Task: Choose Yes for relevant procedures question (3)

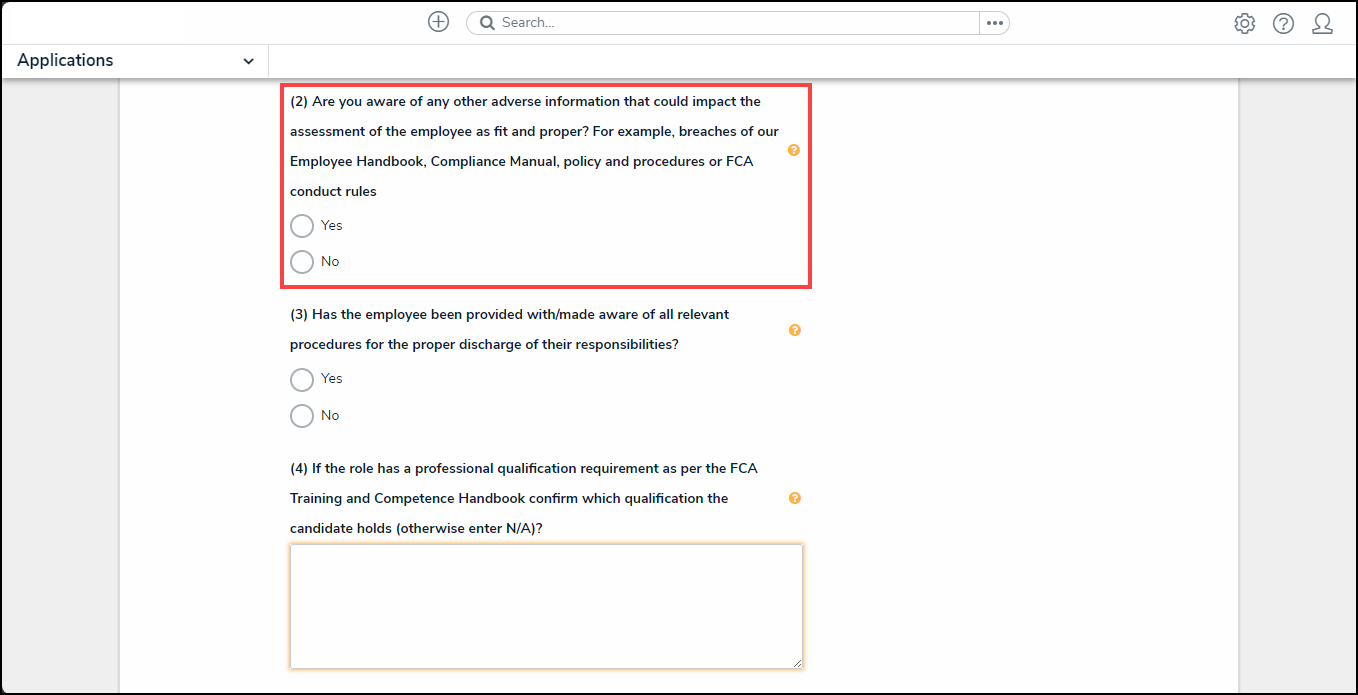Action: coord(302,380)
